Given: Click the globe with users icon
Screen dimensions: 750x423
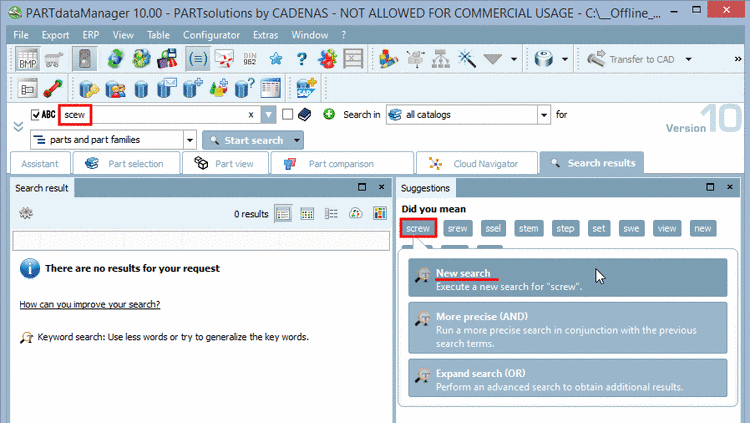Looking at the screenshot, I should tap(141, 59).
